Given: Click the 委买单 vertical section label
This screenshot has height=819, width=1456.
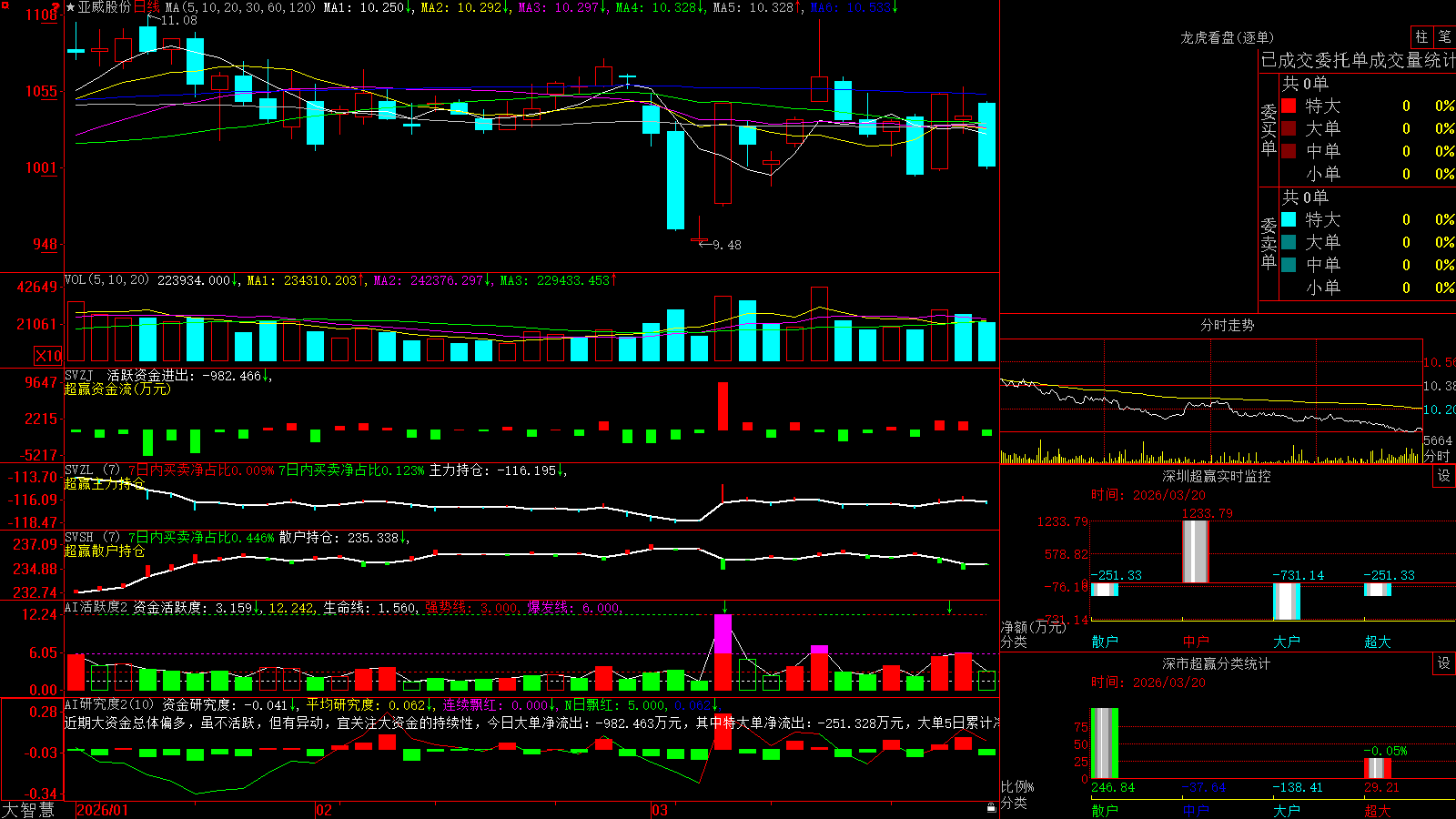Looking at the screenshot, I should tap(1269, 130).
